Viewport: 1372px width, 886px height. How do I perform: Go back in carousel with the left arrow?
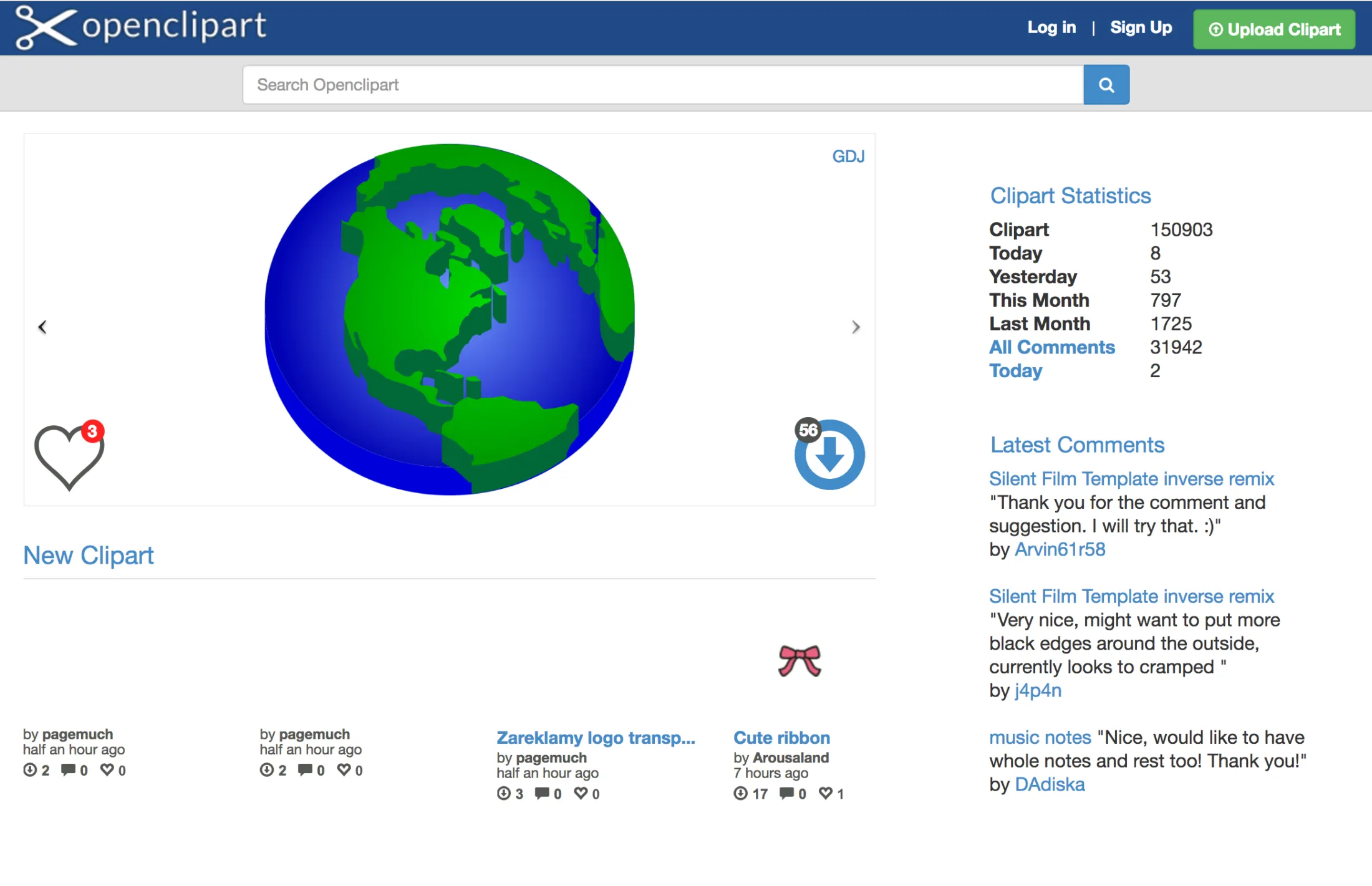42,326
